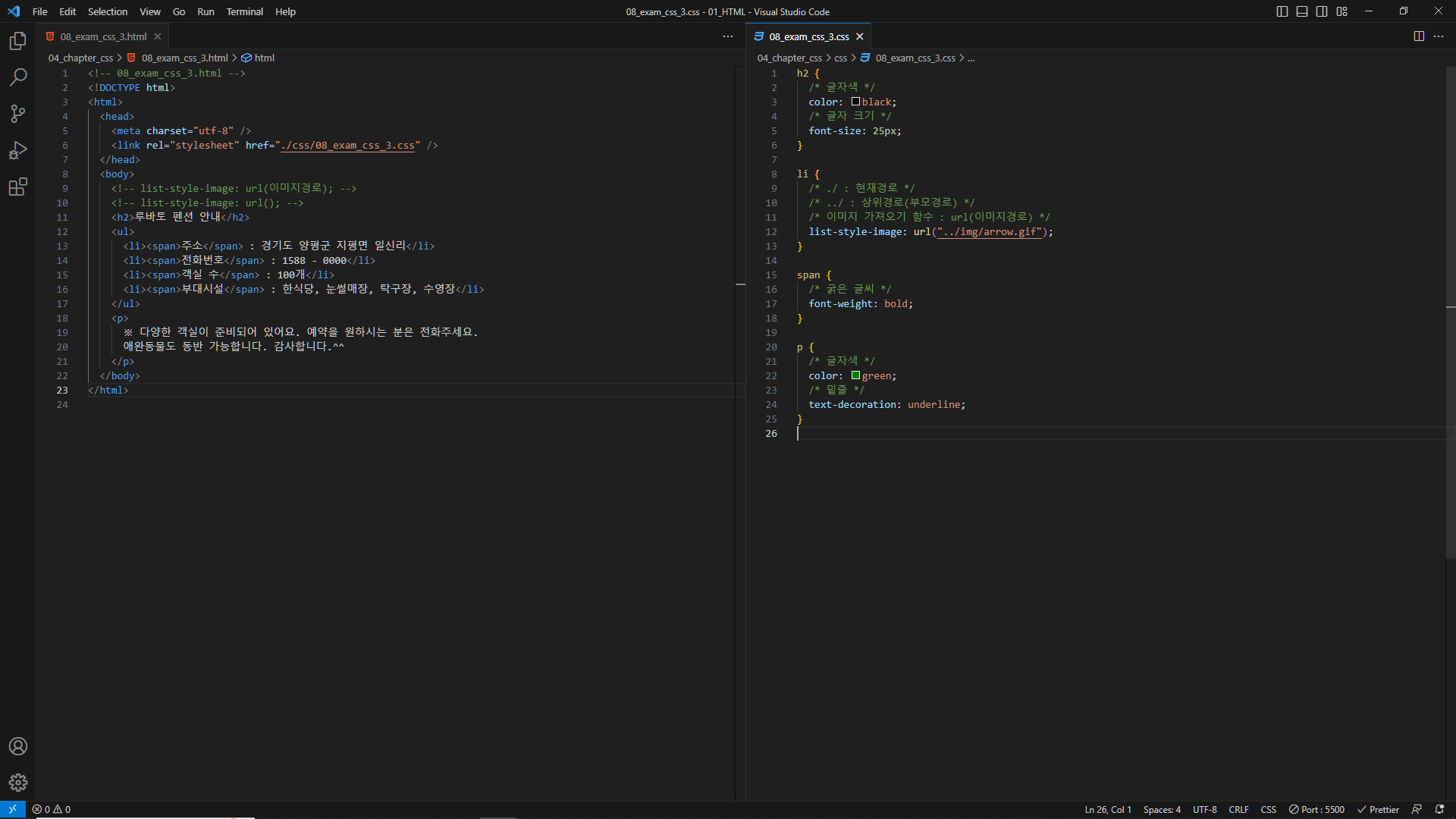Click the green color swatch
Screen dimensions: 1456x819
(x=855, y=375)
